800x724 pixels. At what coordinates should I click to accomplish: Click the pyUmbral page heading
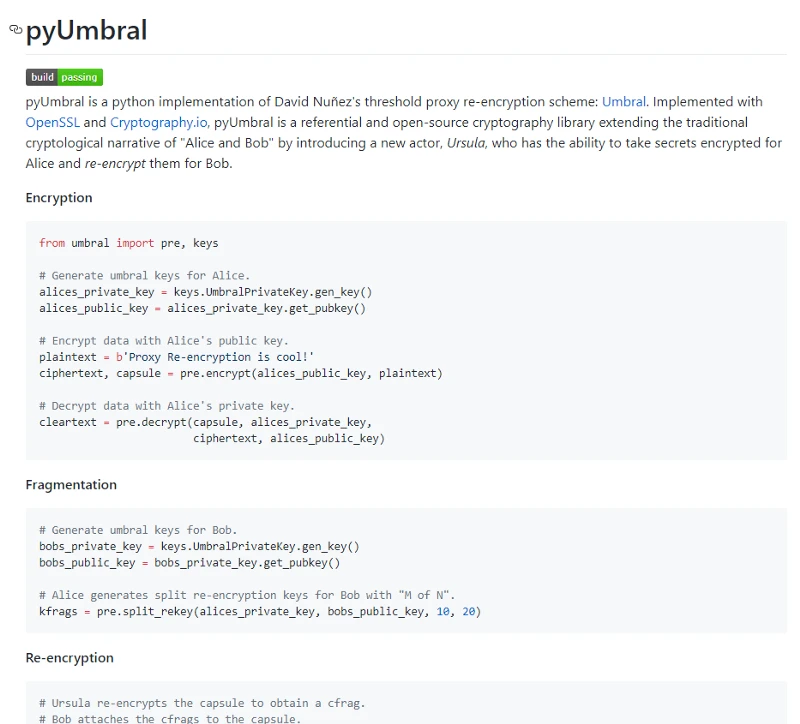point(86,30)
